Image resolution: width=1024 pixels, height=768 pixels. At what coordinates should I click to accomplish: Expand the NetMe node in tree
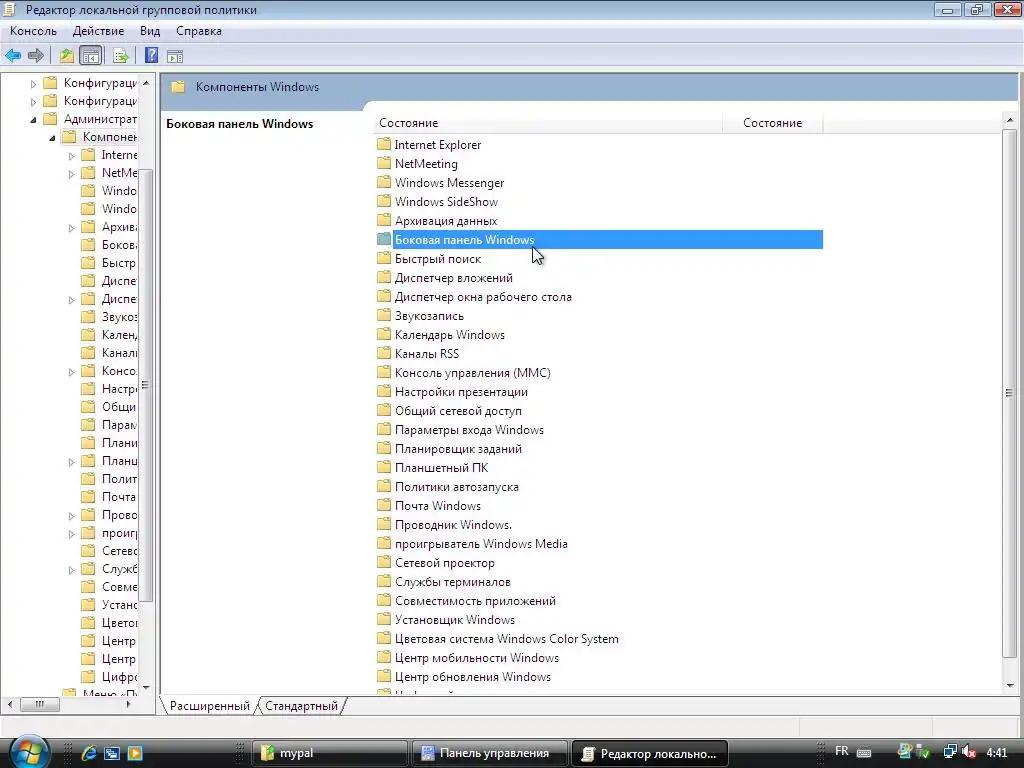click(x=71, y=174)
